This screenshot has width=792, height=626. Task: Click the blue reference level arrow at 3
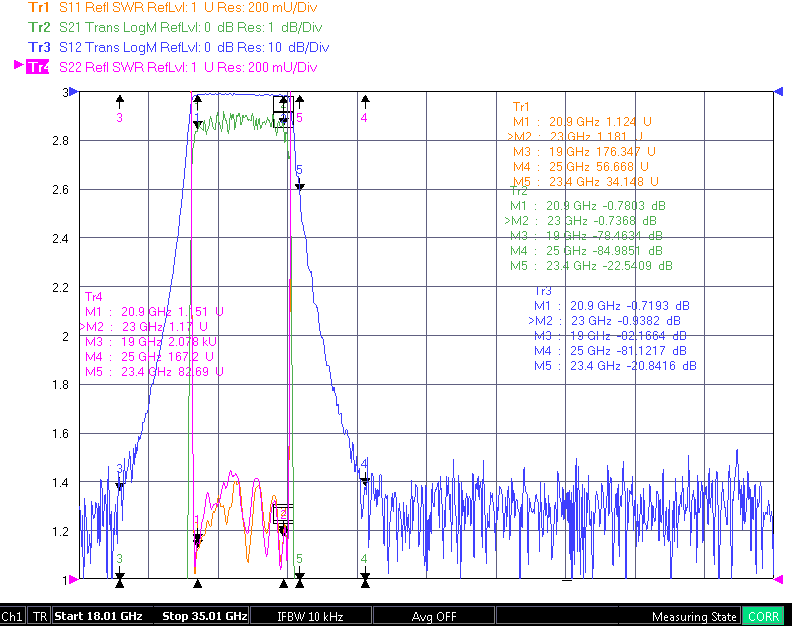click(74, 91)
